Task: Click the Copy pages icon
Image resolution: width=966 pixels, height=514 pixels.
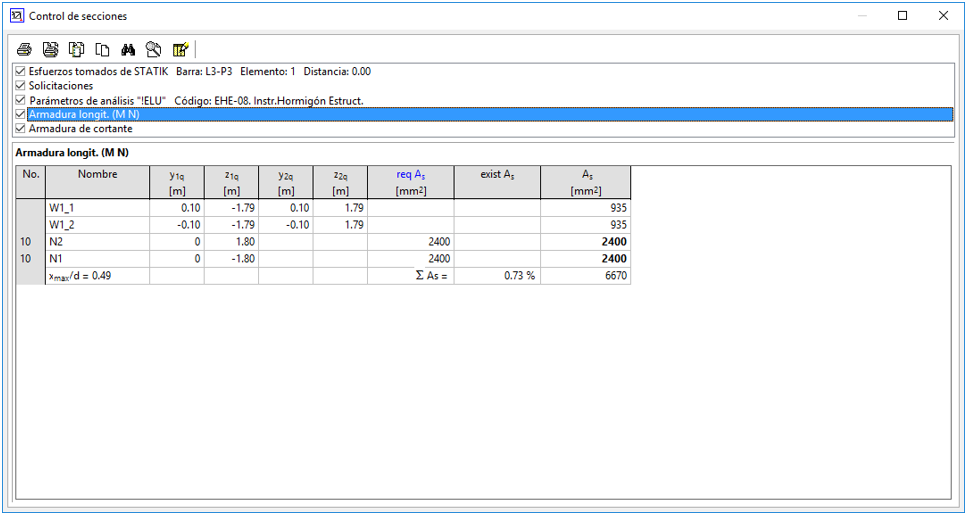Action: [102, 49]
